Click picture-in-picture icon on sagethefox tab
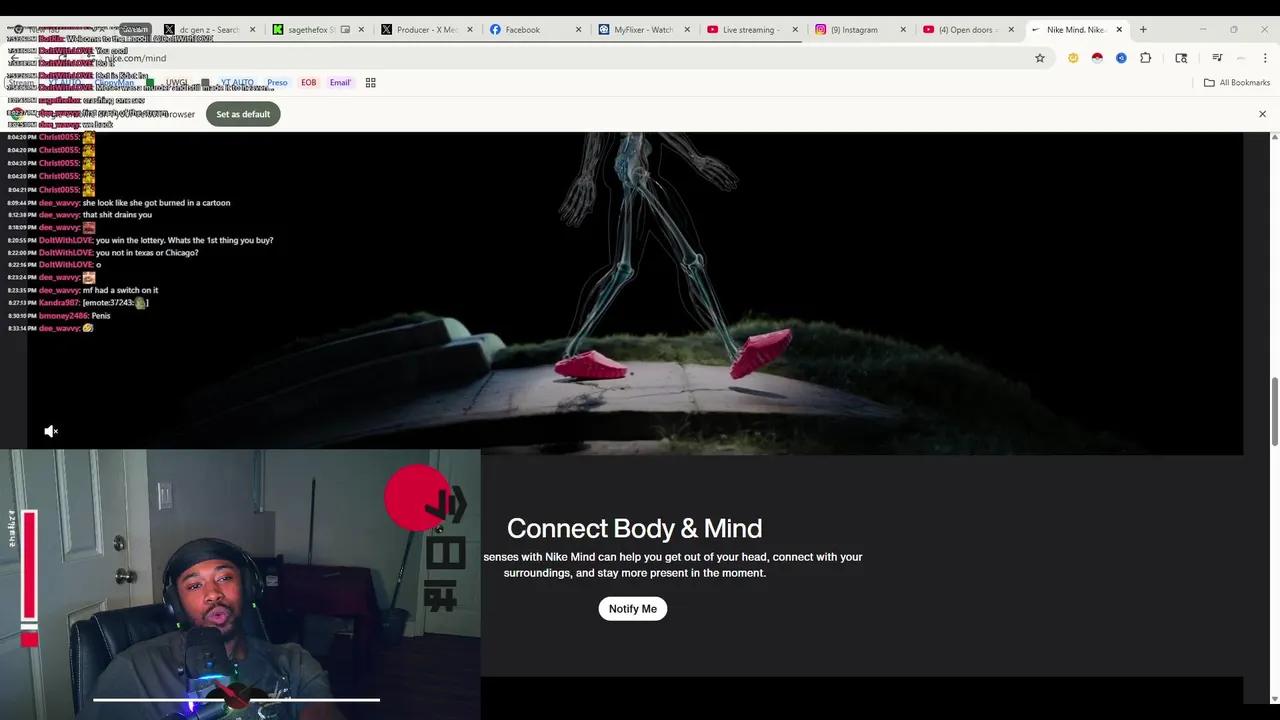The width and height of the screenshot is (1280, 720). click(345, 30)
